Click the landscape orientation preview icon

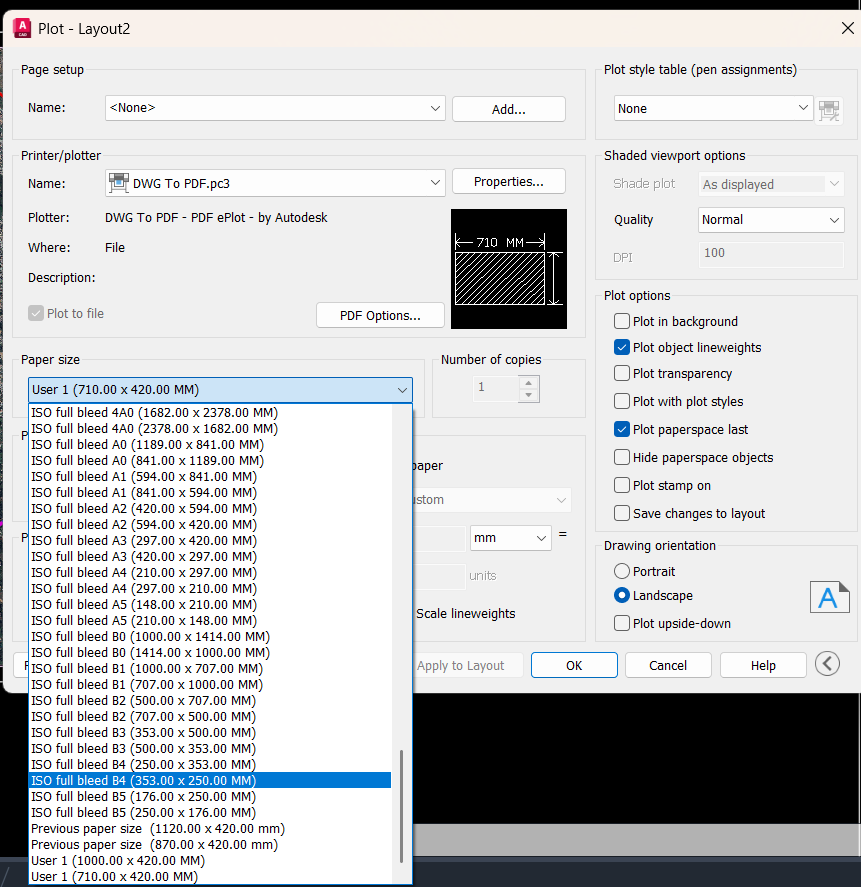[828, 597]
